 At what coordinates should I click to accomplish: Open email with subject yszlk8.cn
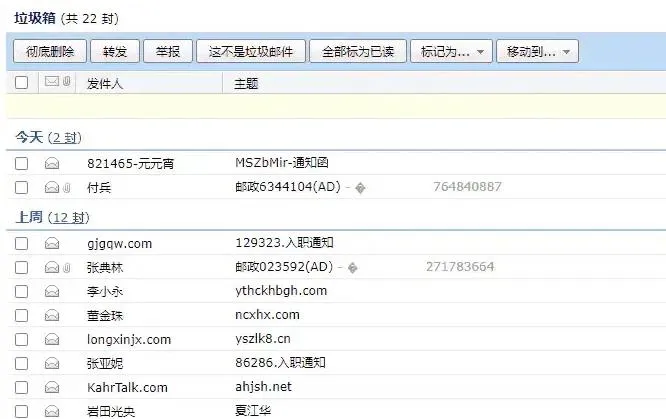tap(263, 339)
